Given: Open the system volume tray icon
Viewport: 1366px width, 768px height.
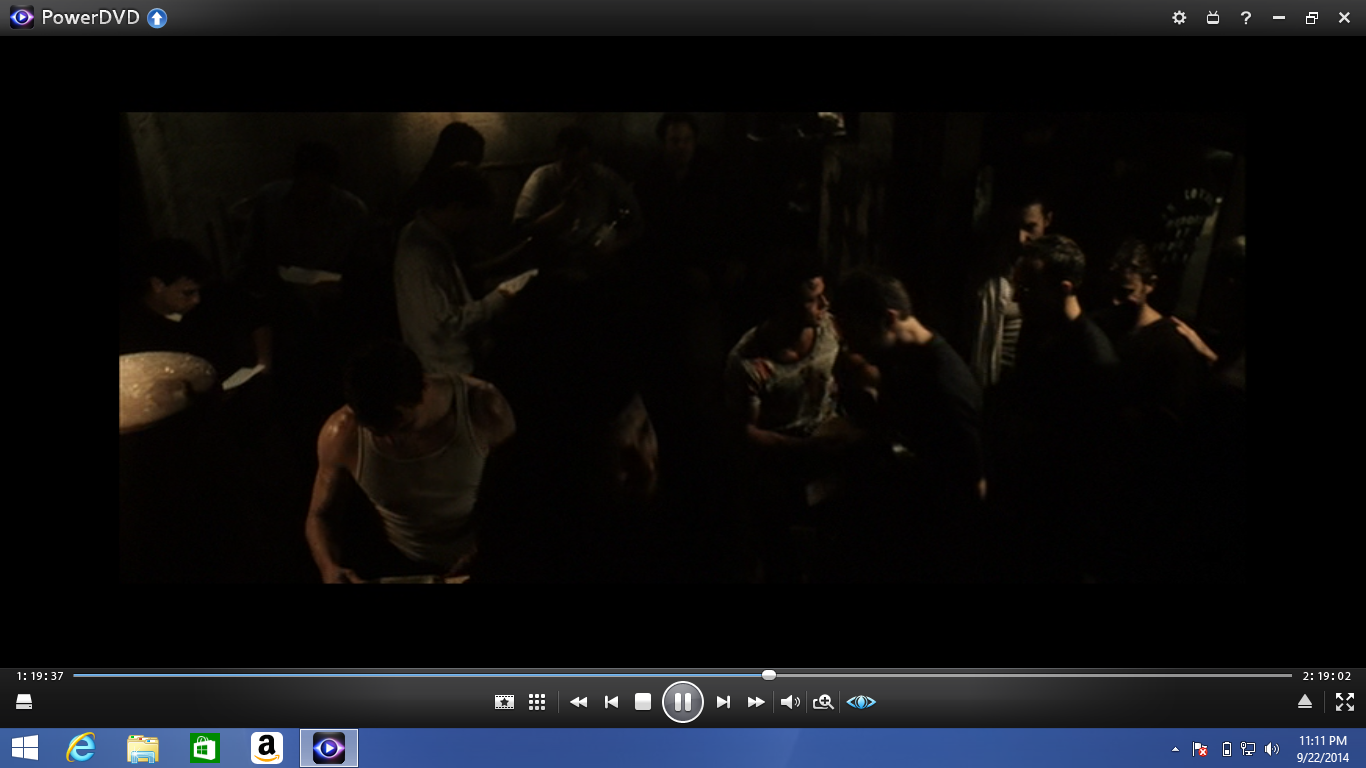Looking at the screenshot, I should 1272,748.
